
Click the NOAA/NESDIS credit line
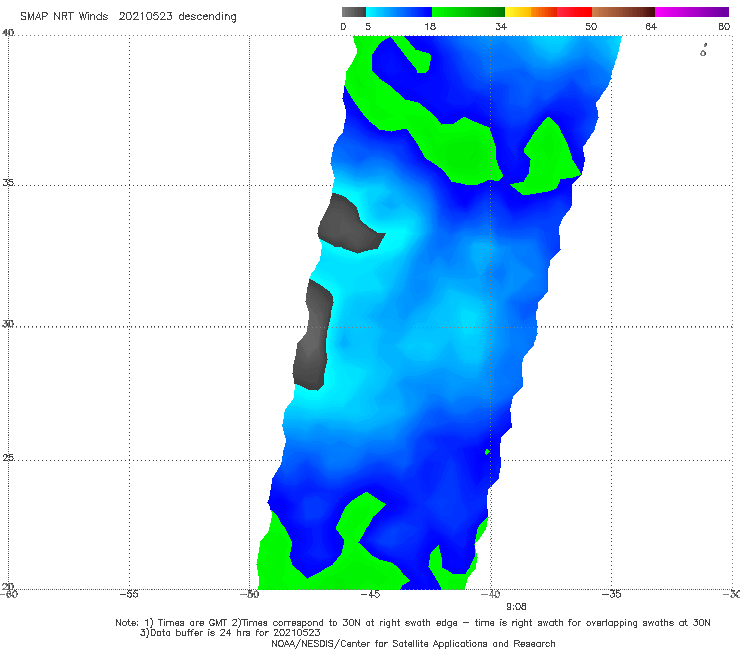click(413, 643)
